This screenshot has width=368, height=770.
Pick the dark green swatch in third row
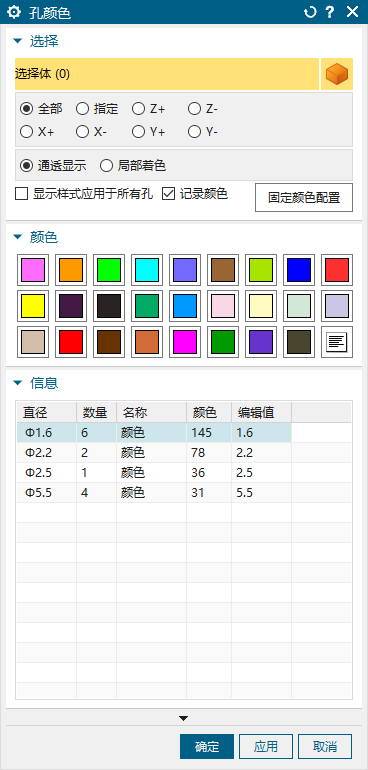pyautogui.click(x=223, y=342)
